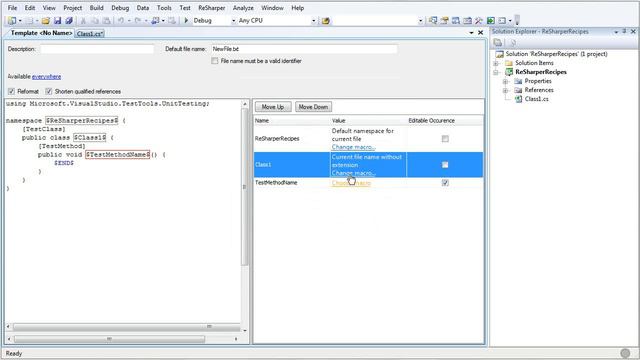Click the Properties icon in Solution Explorer

tap(498, 42)
